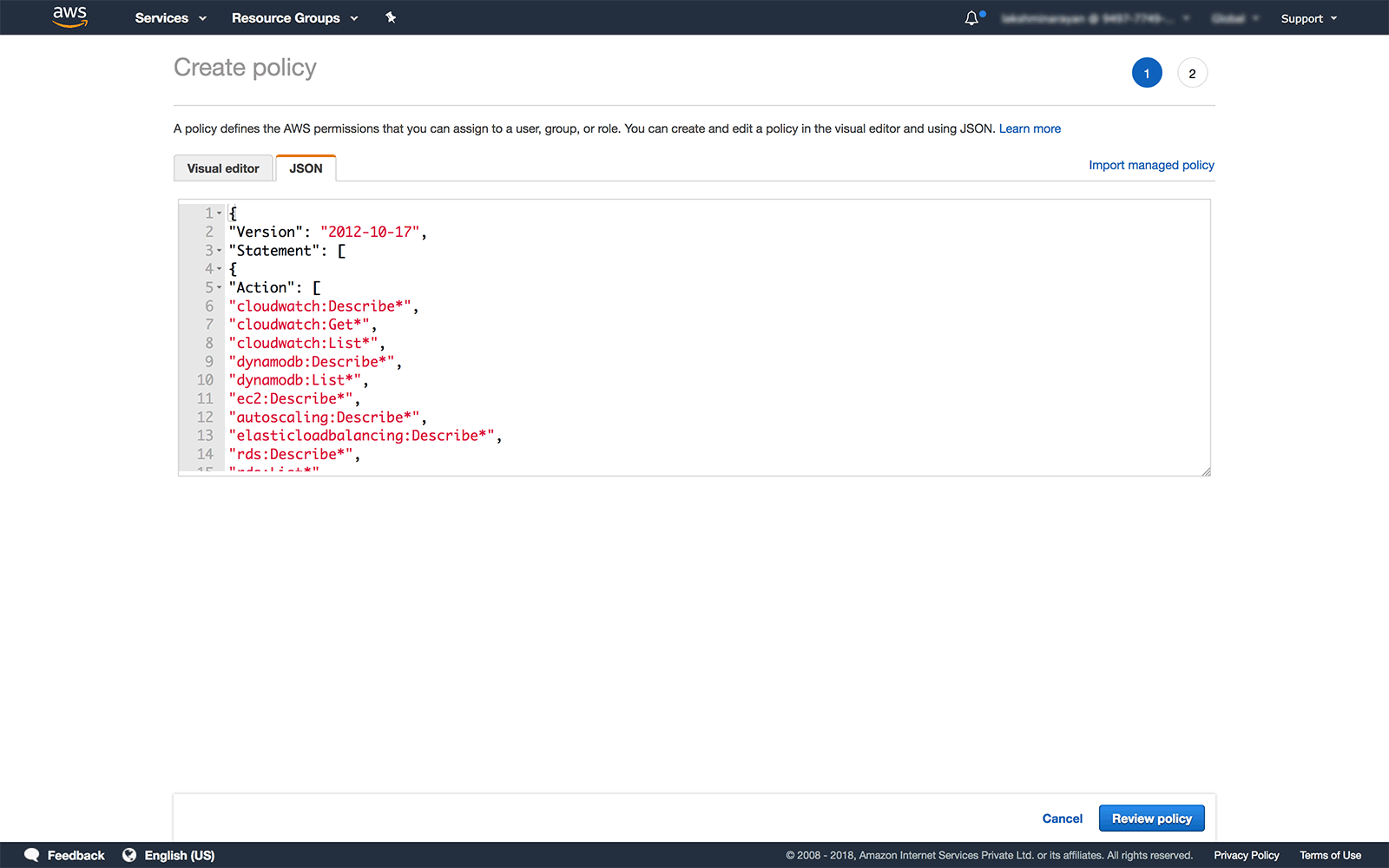
Task: Click inside the JSON editor on the Version line
Action: point(521,232)
